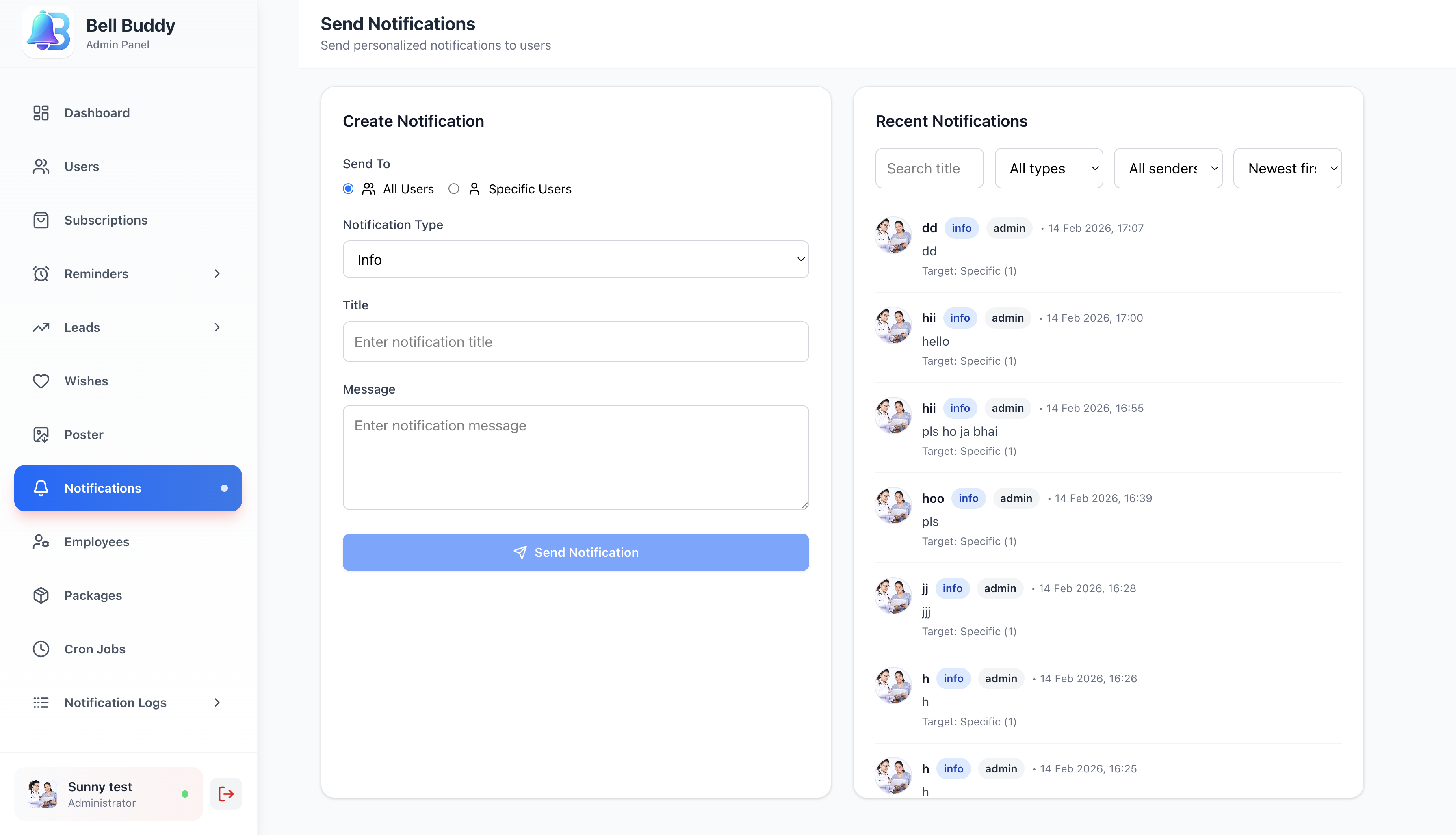
Task: Choose Specific Users as send target
Action: point(454,188)
